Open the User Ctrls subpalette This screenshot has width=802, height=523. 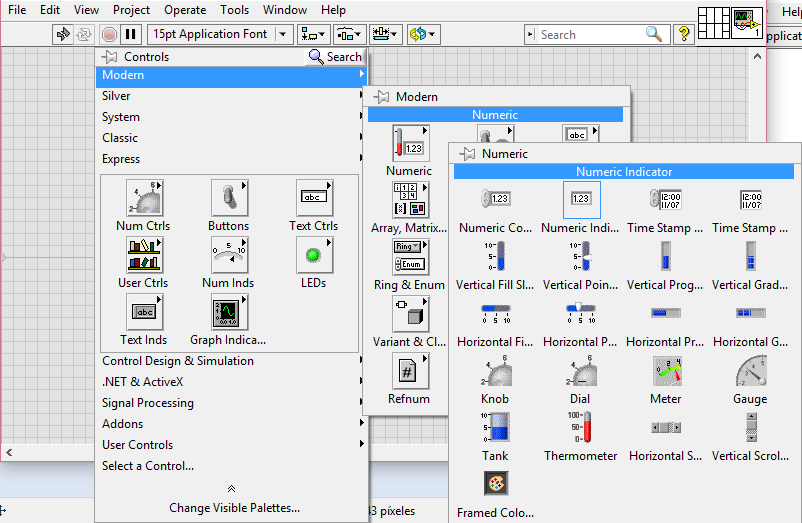pos(144,255)
